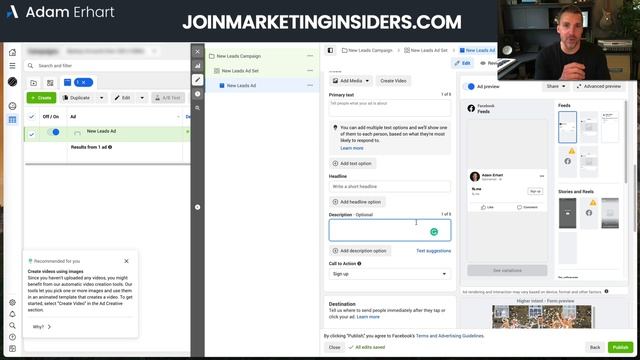This screenshot has height=360, width=640.
Task: Click the green Create button
Action: (x=41, y=98)
